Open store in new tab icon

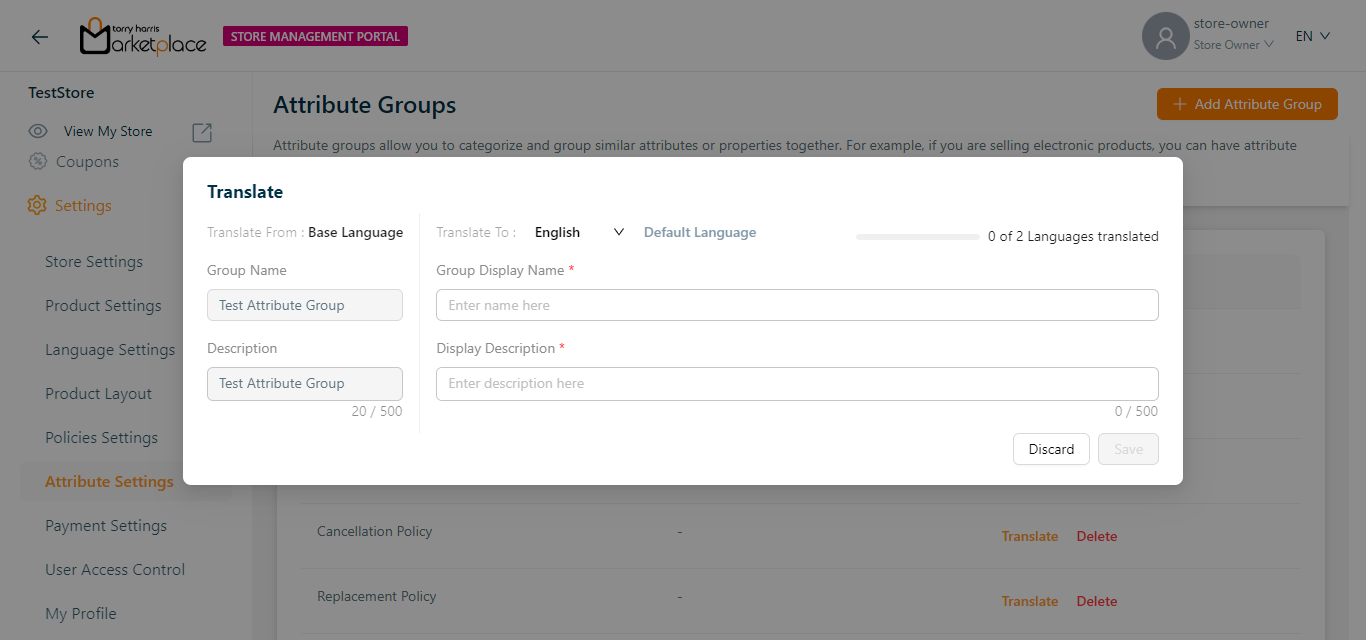[x=201, y=132]
